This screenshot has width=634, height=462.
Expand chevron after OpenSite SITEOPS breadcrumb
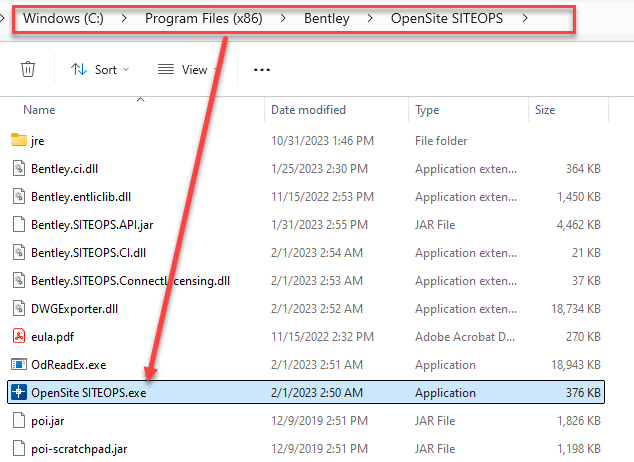pyautogui.click(x=525, y=18)
